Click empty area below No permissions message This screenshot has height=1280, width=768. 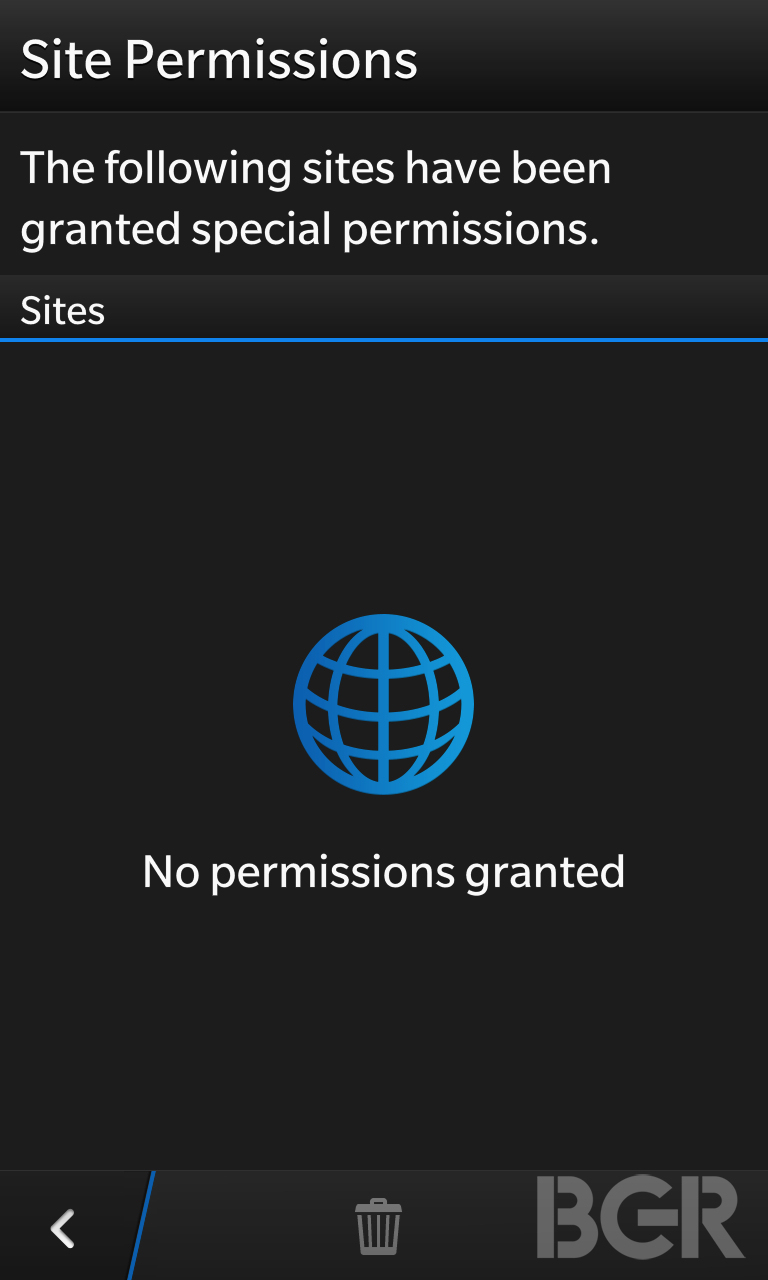pos(384,1030)
